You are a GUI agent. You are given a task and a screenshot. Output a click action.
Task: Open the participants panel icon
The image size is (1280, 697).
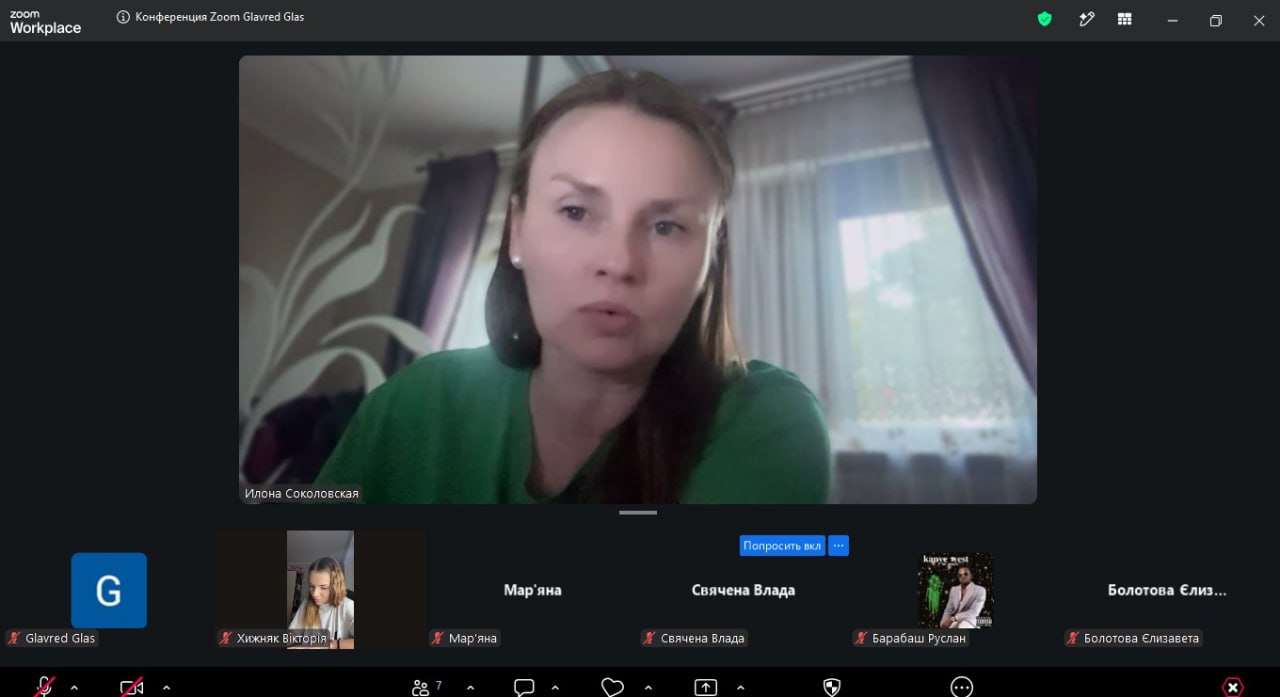420,687
